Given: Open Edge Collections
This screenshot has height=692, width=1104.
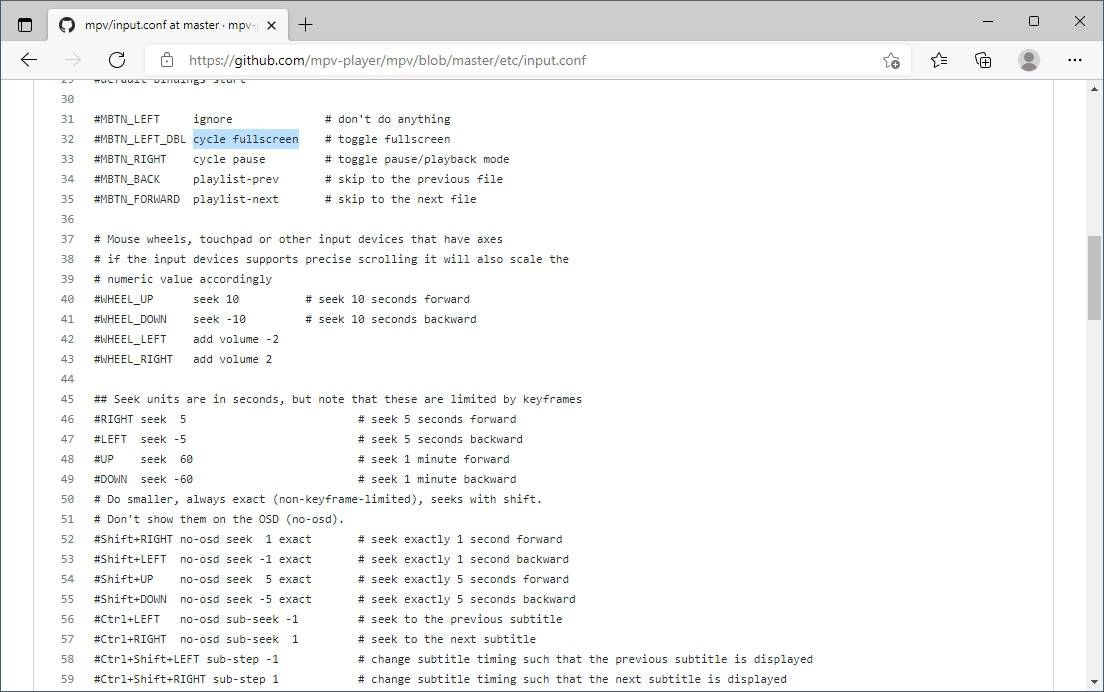Looking at the screenshot, I should click(983, 60).
